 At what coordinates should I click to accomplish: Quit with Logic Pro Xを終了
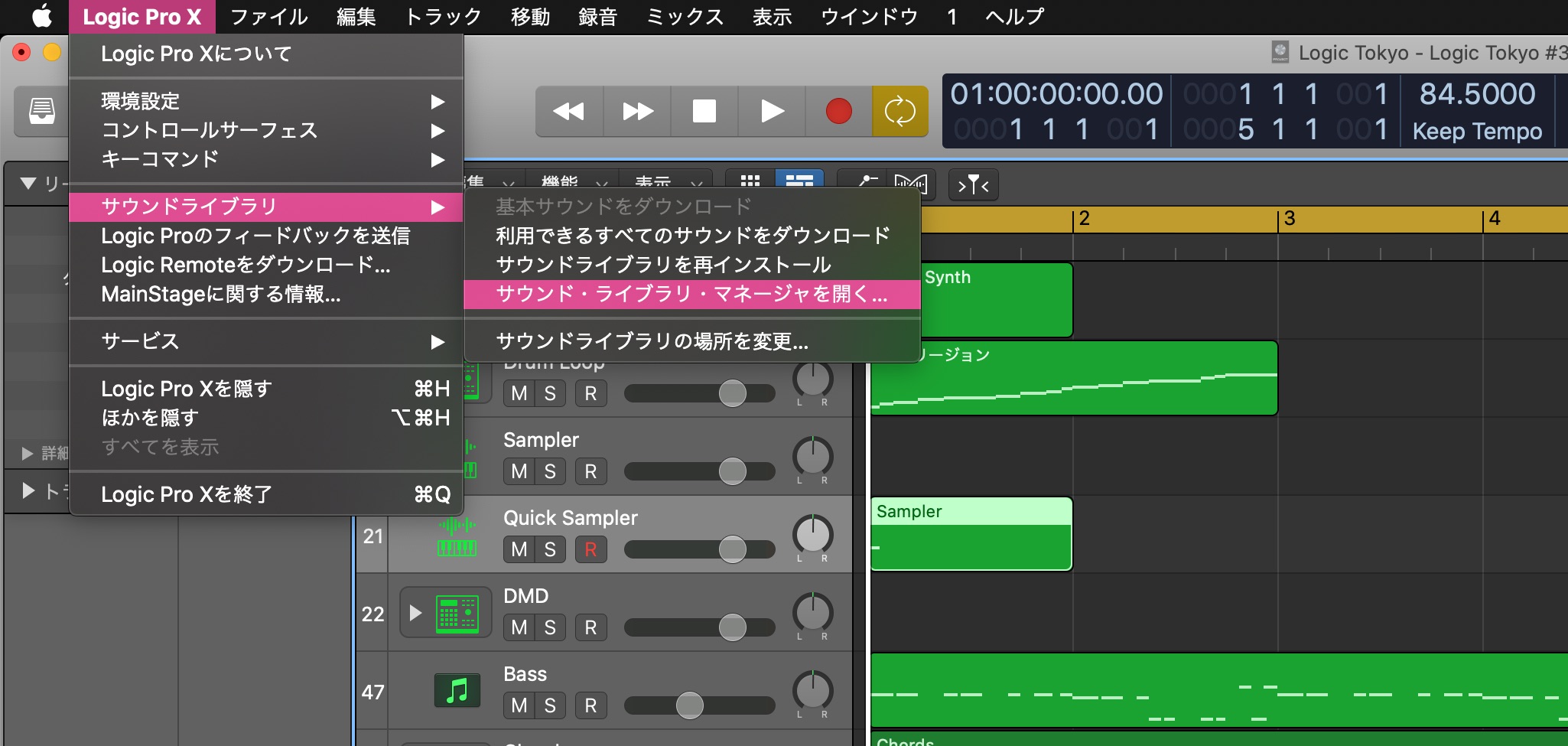[266, 494]
